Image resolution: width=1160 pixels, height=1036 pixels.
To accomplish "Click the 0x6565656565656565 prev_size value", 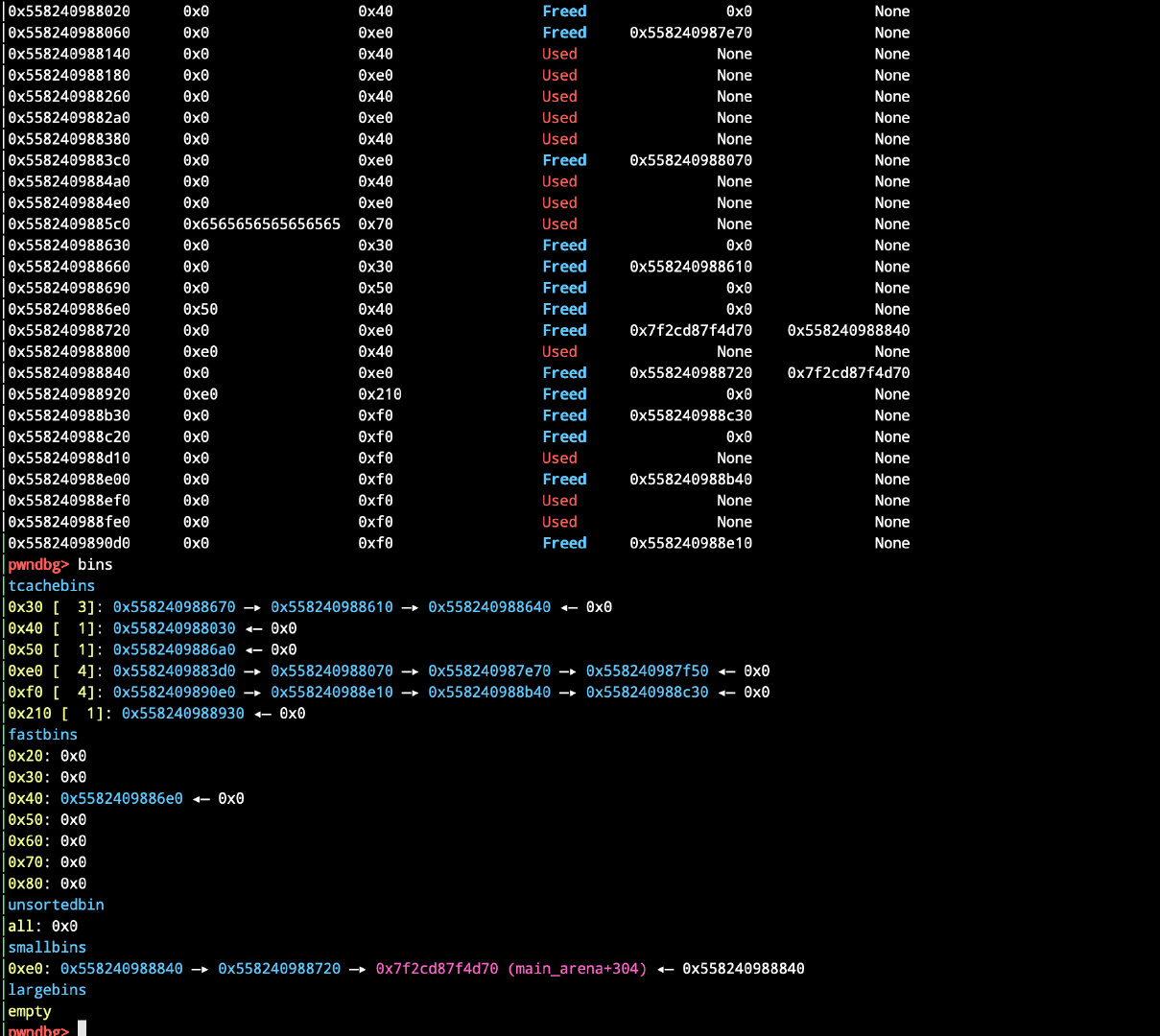I will click(x=262, y=224).
